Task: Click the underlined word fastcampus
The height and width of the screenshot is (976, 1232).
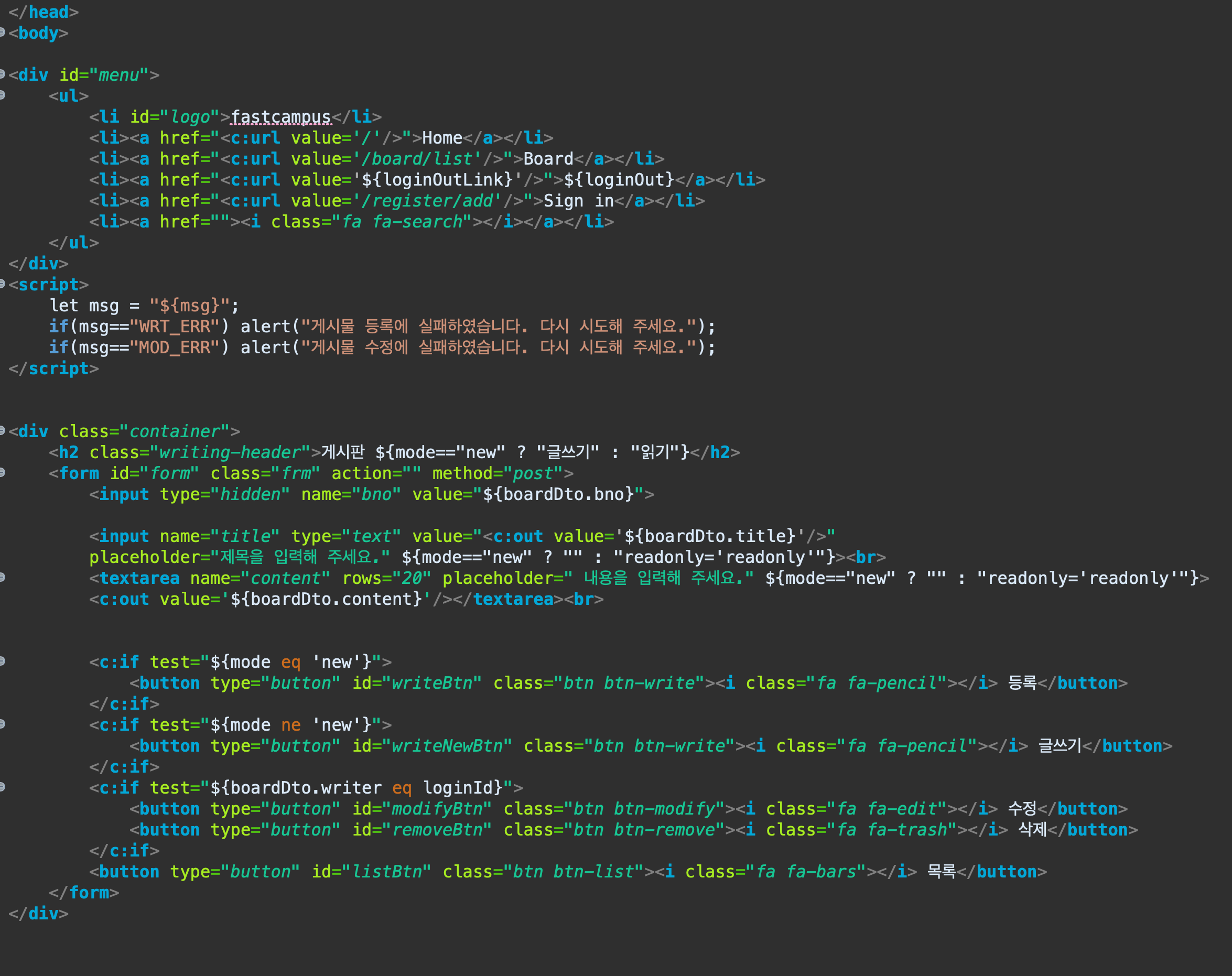Action: [280, 117]
